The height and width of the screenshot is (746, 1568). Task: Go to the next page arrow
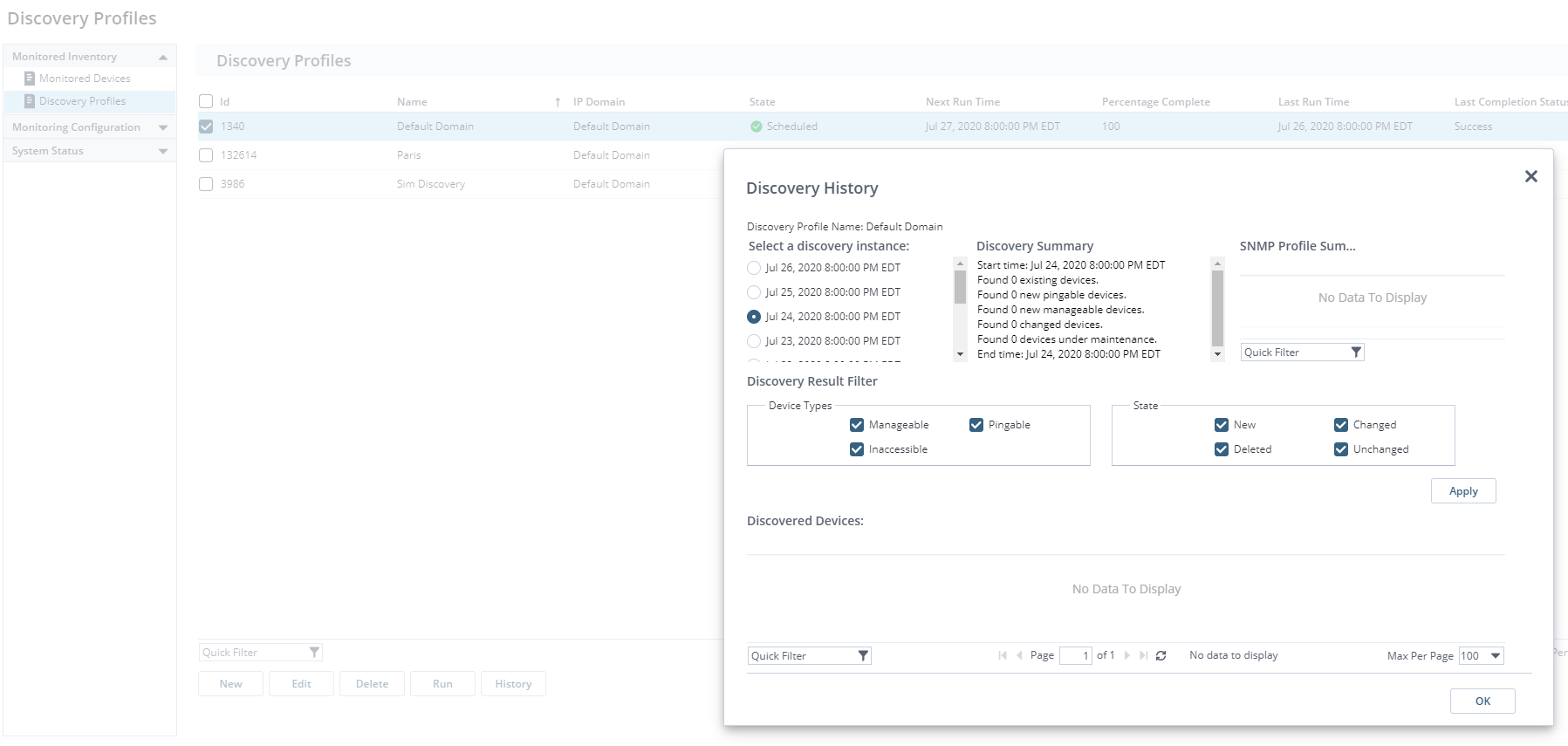coord(1127,656)
